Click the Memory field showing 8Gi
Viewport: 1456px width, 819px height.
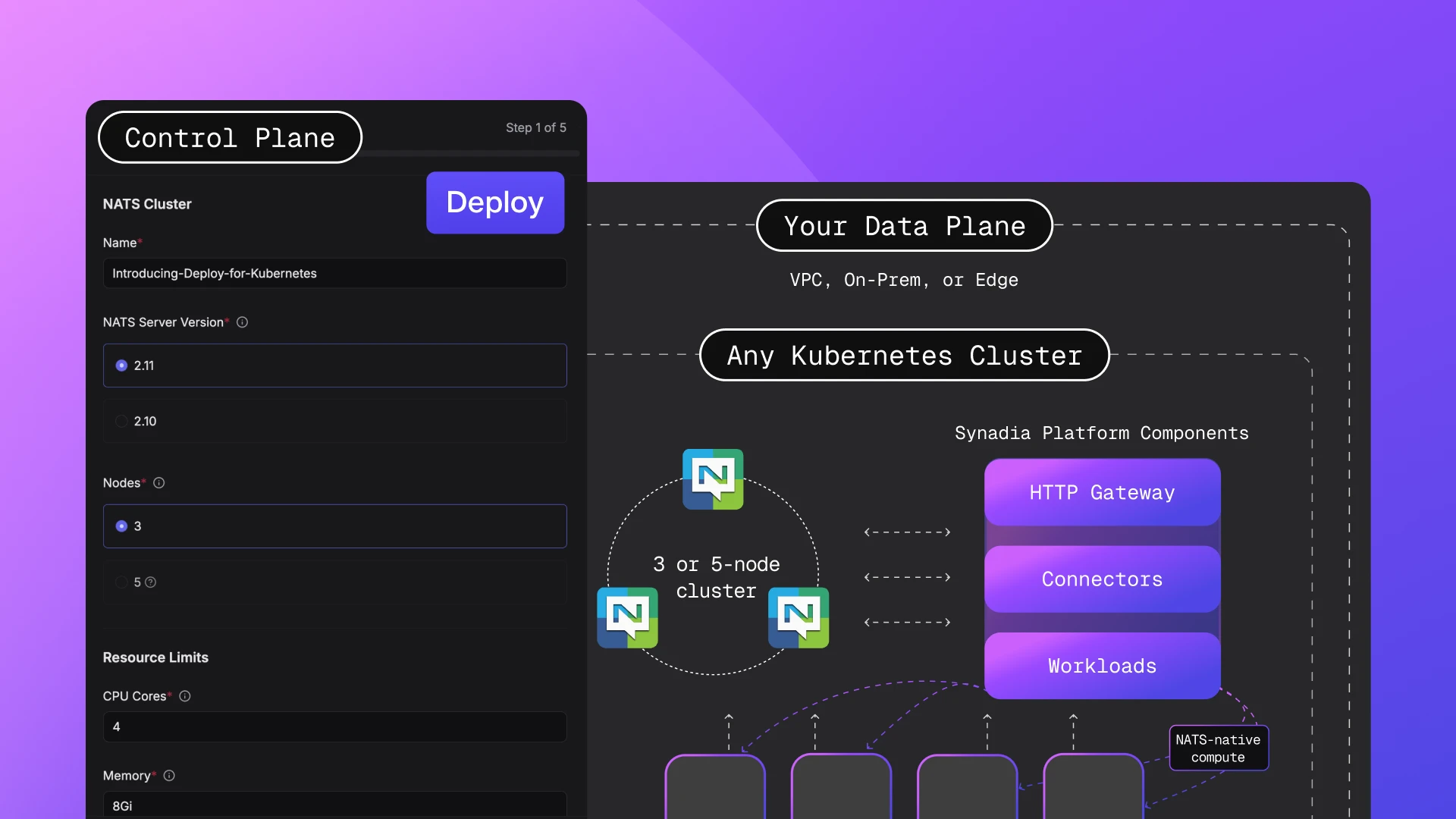334,805
